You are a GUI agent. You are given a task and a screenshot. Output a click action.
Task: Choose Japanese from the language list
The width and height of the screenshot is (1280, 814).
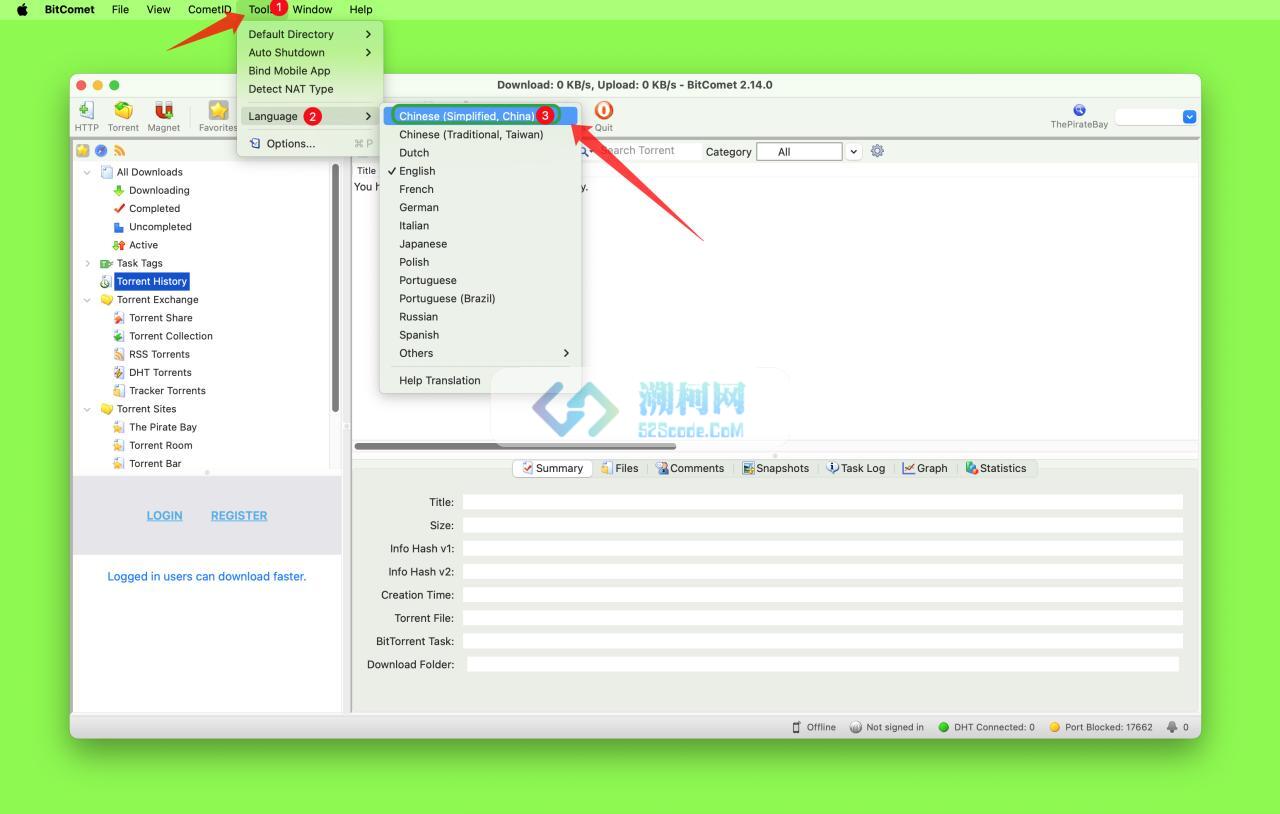coord(480,244)
